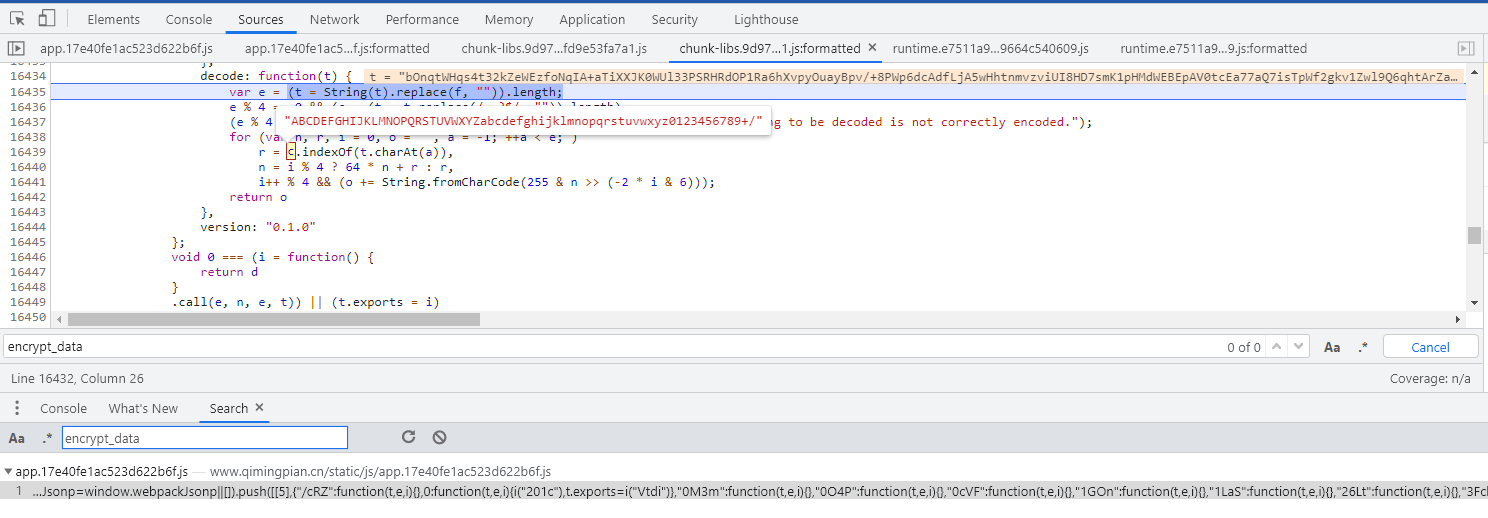The height and width of the screenshot is (518, 1488).
Task: Open the app.17e40fe1ac5 formatted file tab
Action: (337, 48)
